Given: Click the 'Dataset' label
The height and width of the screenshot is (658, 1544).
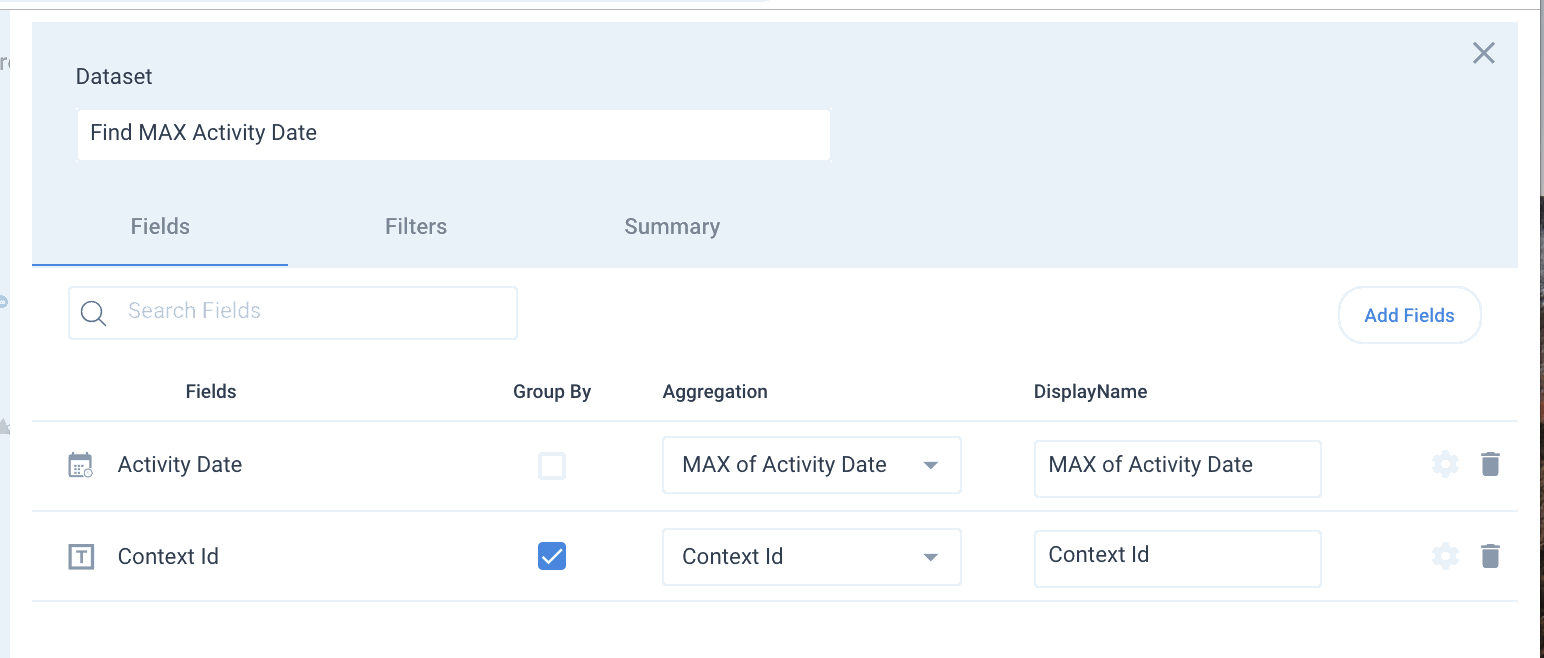Looking at the screenshot, I should [114, 76].
